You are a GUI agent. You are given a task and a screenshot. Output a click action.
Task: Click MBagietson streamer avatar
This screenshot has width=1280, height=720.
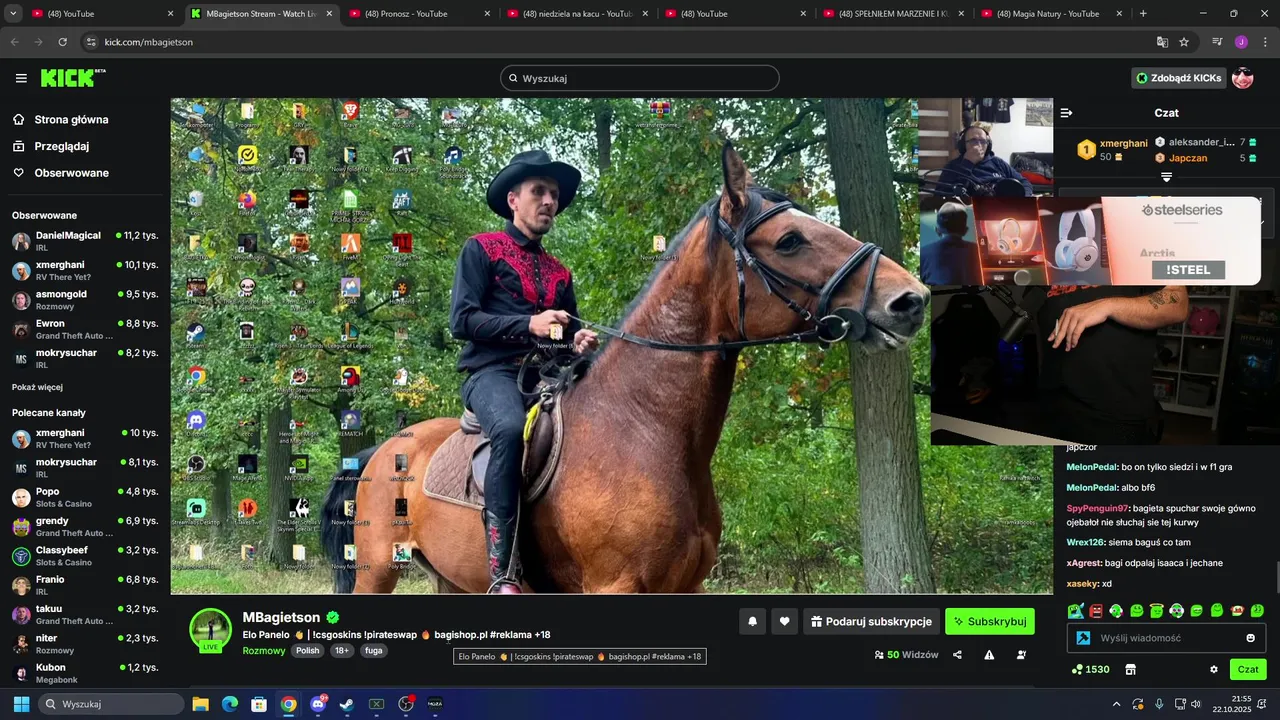(211, 629)
